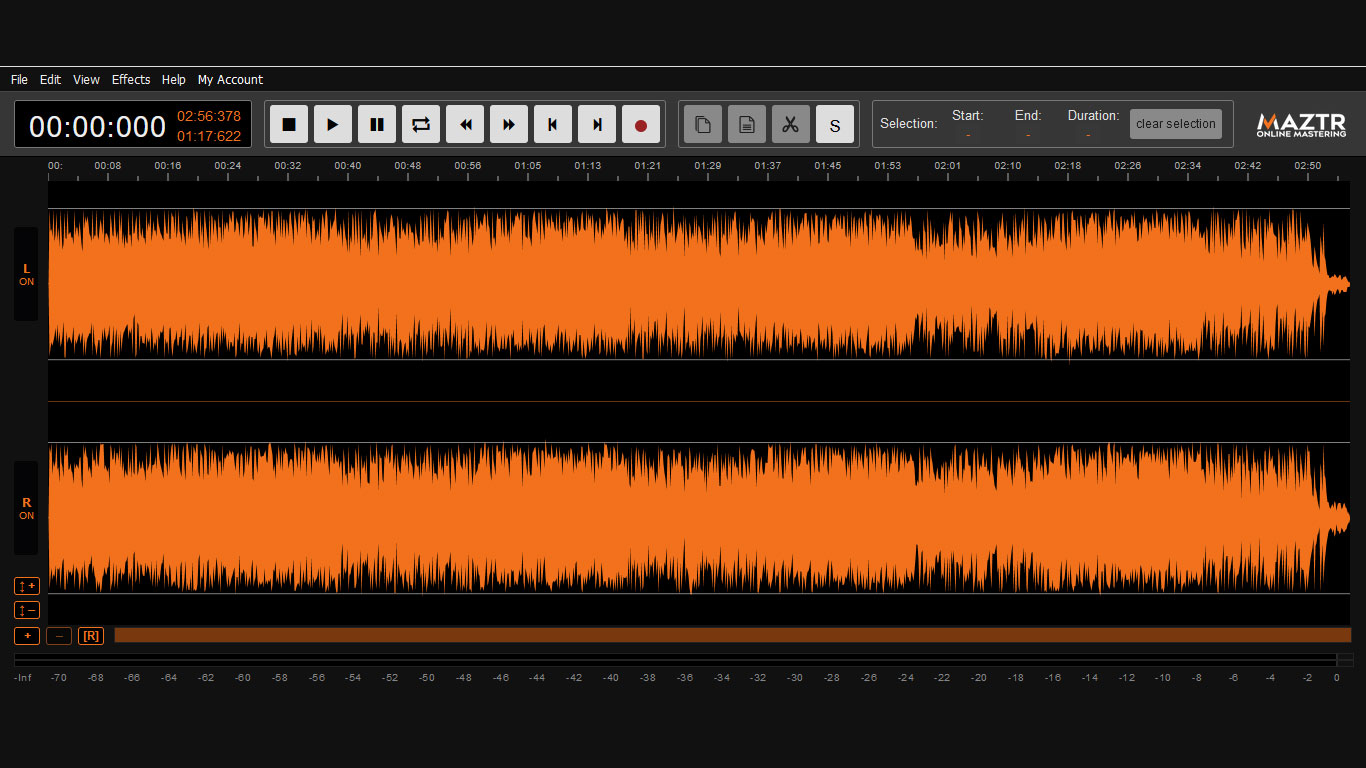Image resolution: width=1366 pixels, height=768 pixels.
Task: Toggle loop playback mode
Action: (x=421, y=125)
